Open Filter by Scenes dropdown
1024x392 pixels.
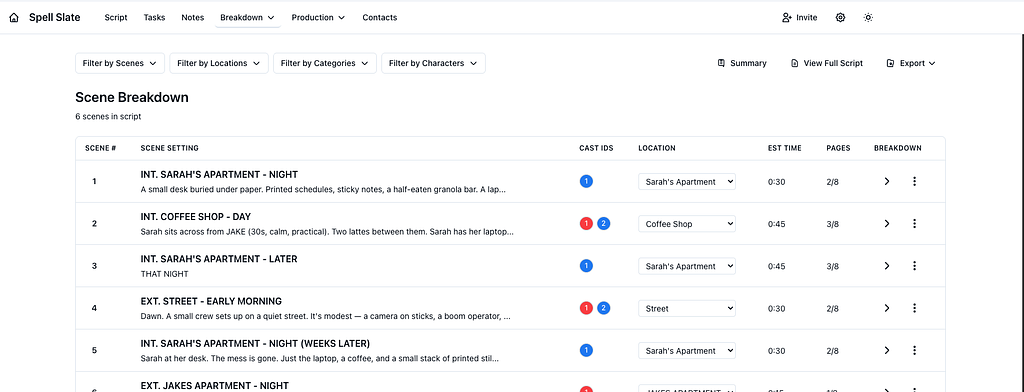(120, 63)
